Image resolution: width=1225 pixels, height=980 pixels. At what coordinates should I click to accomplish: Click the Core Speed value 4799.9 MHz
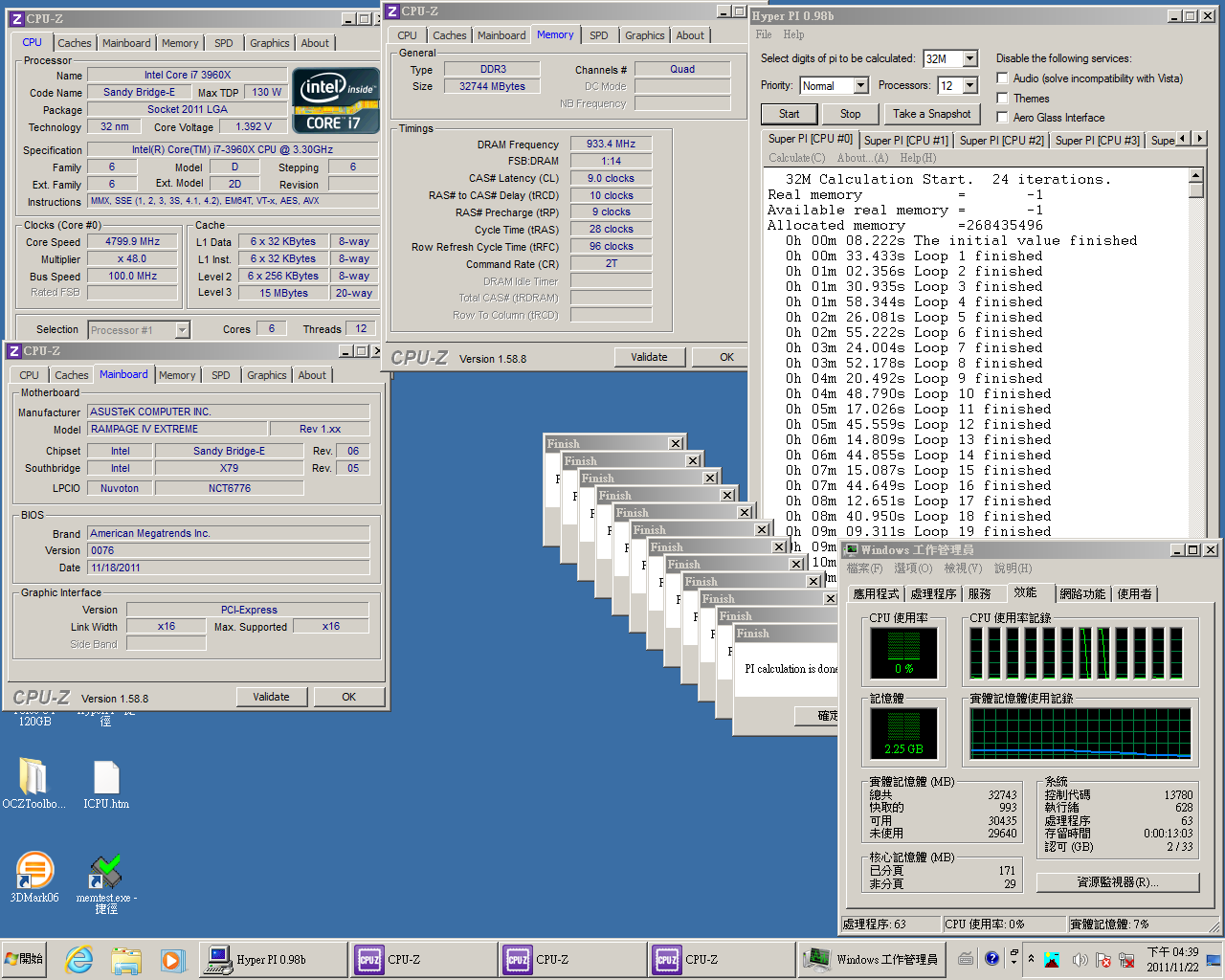tap(133, 242)
